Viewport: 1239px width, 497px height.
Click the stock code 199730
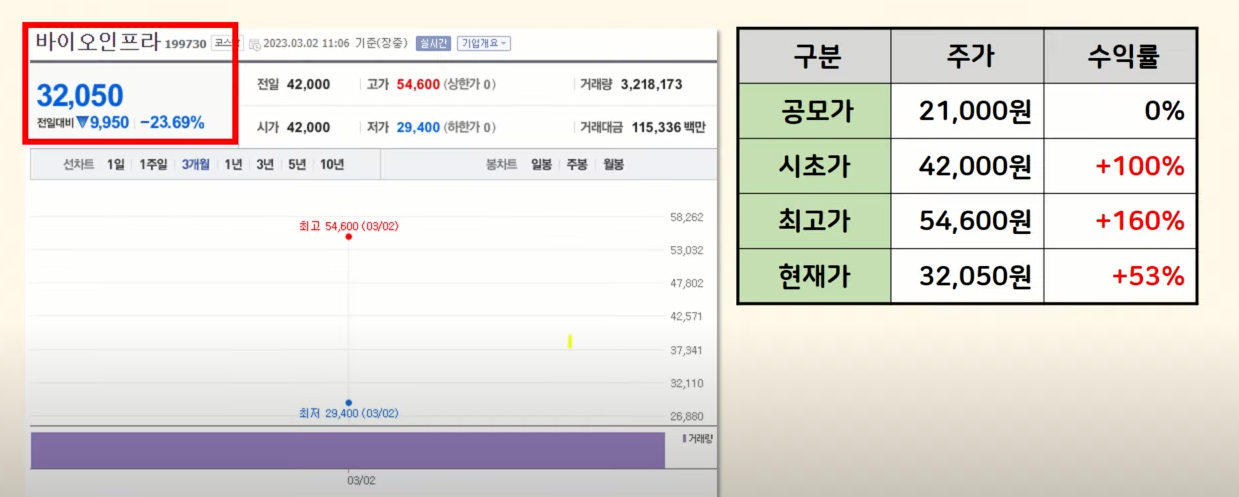[x=186, y=45]
